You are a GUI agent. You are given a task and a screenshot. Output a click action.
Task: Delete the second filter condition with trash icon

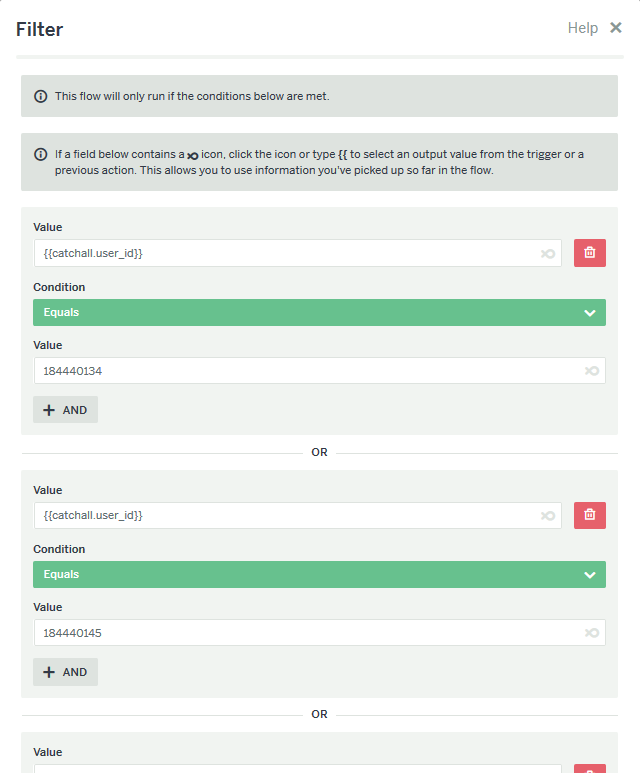coord(589,515)
